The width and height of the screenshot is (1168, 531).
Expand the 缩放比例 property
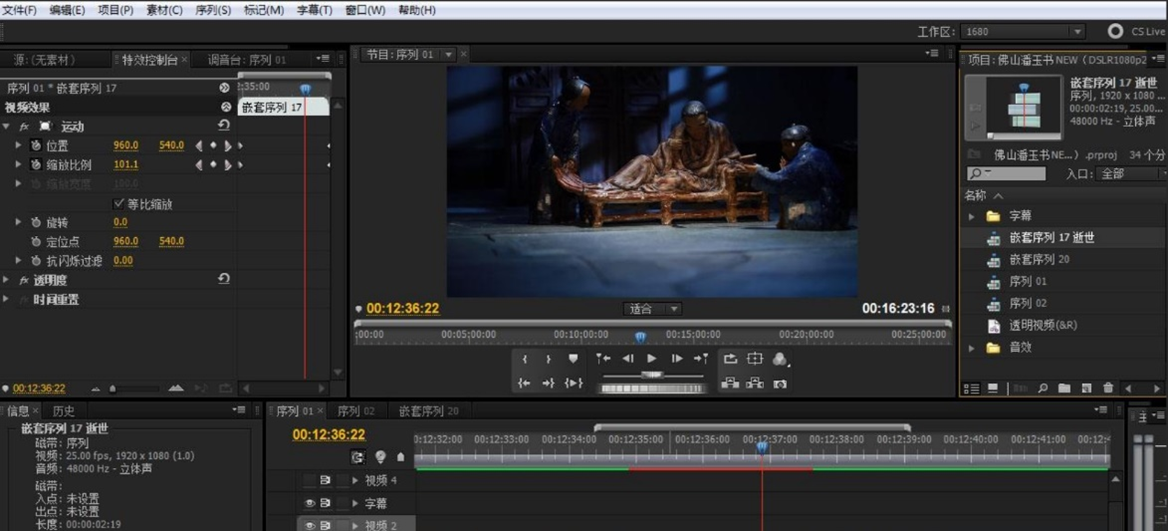tap(19, 165)
